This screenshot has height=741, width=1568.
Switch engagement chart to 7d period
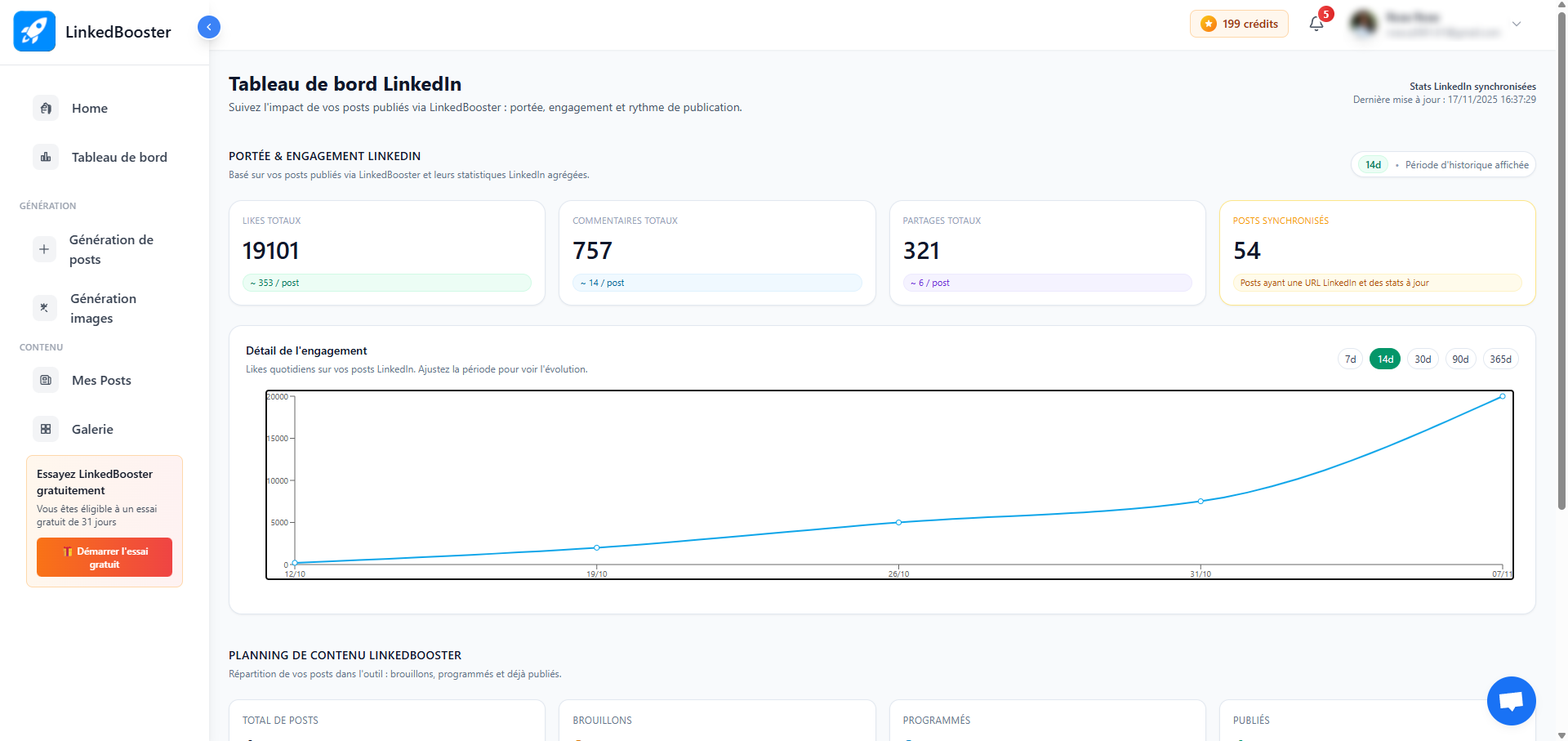click(x=1350, y=359)
